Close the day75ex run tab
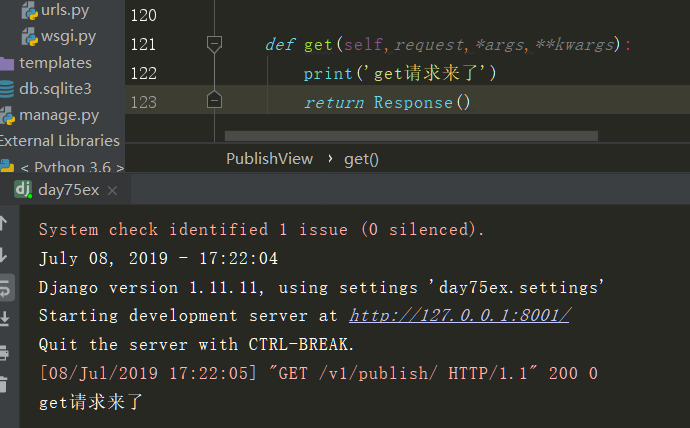This screenshot has width=690, height=428. [112, 191]
